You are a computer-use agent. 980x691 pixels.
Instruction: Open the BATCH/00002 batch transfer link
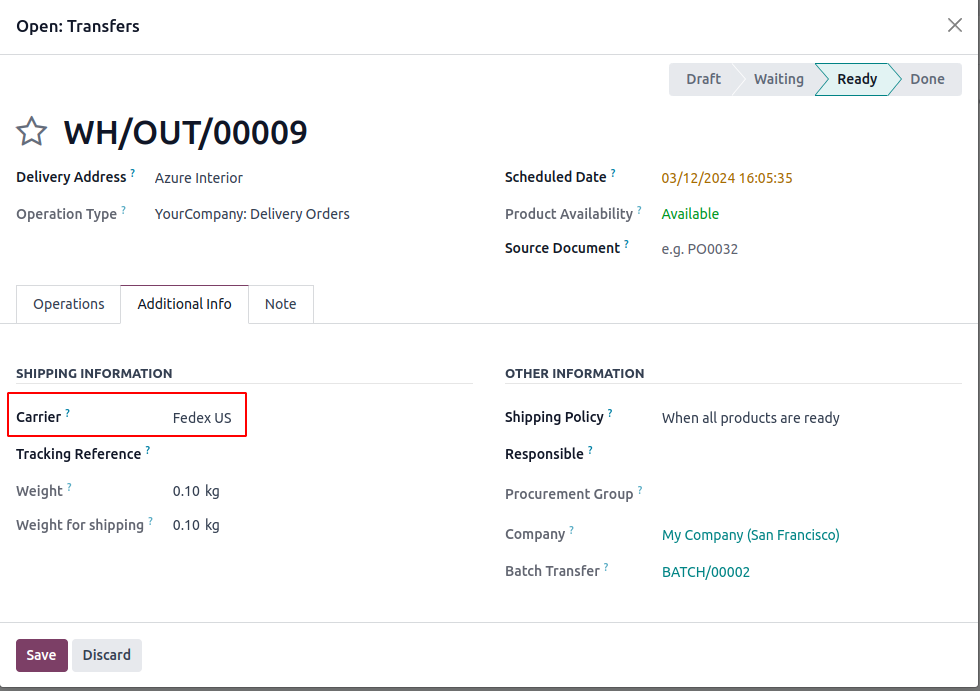click(x=706, y=572)
